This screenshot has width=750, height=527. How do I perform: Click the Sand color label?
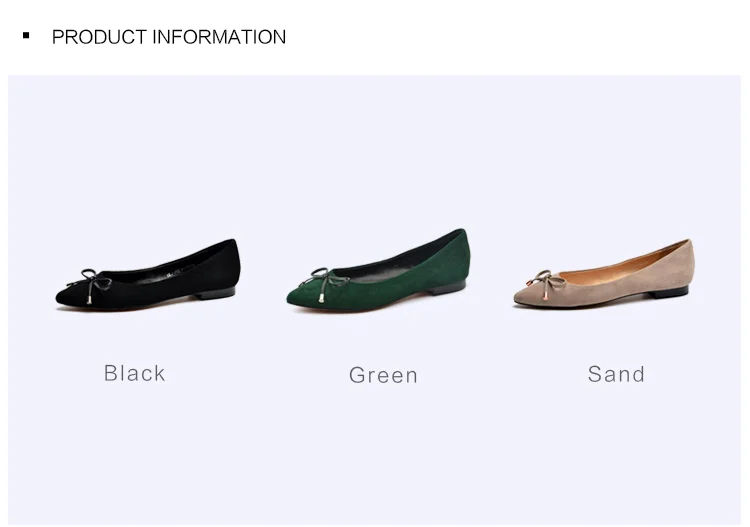pyautogui.click(x=616, y=374)
